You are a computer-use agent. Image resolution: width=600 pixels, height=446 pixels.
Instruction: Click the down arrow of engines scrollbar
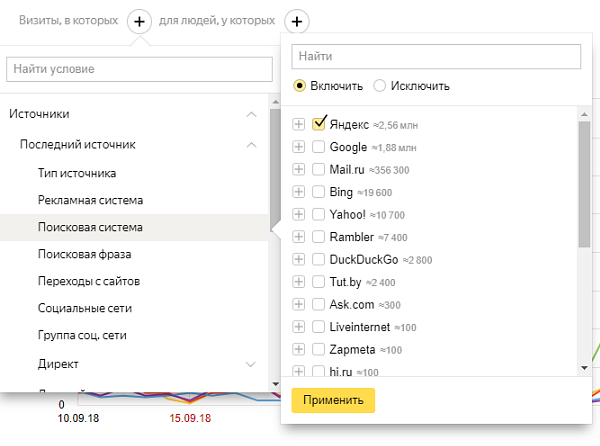[584, 368]
